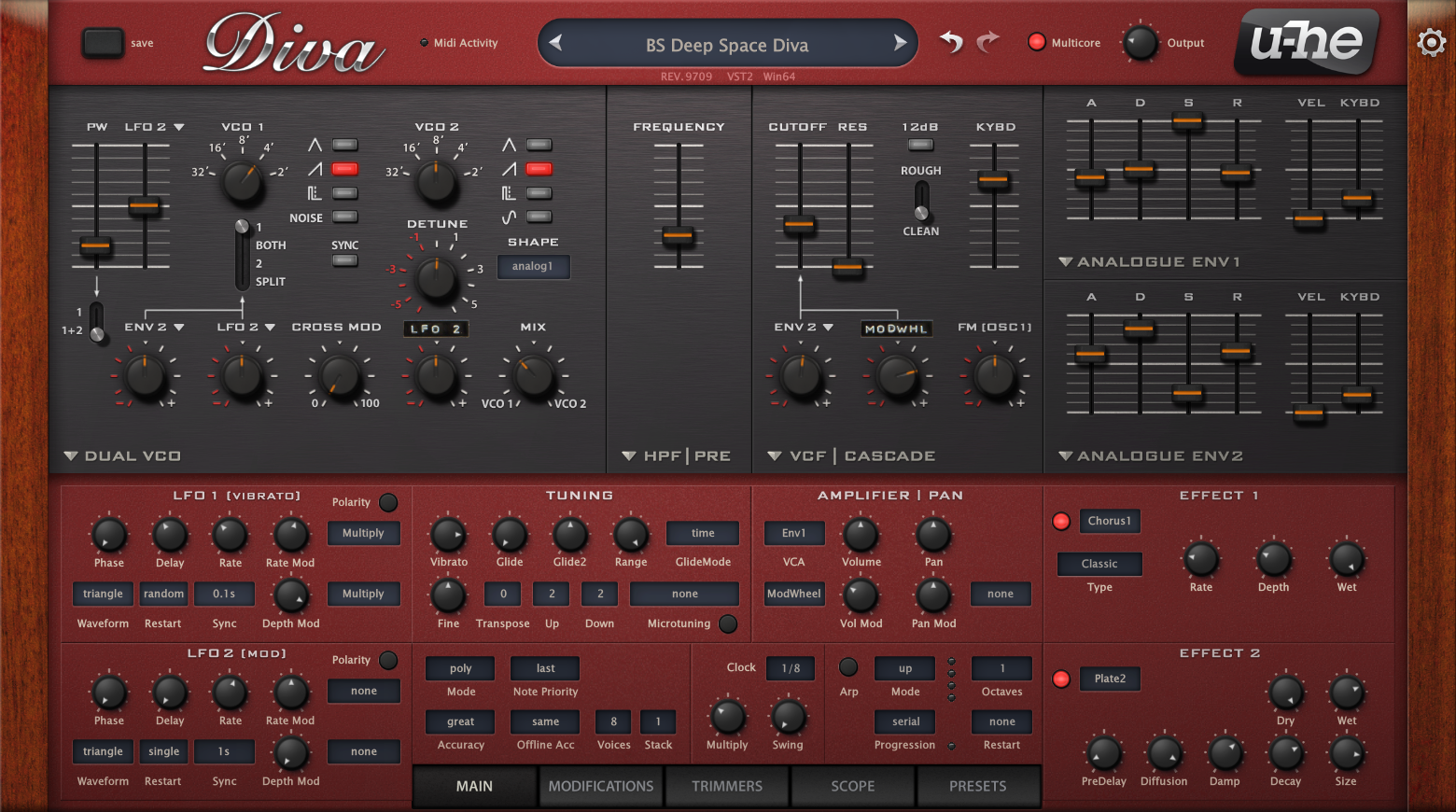Switch to the TRIMMERS tab
The image size is (1456, 812).
[727, 786]
